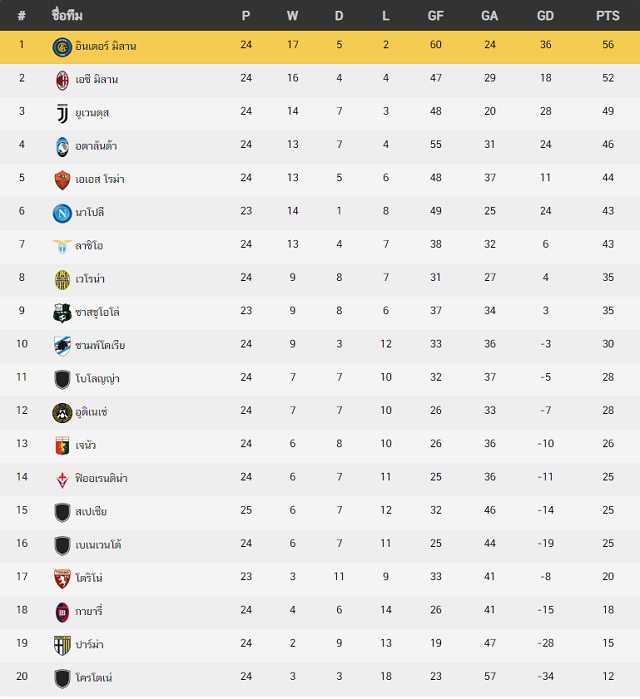Open the AS Roma crest icon
Viewport: 640px width, 699px height.
62,180
